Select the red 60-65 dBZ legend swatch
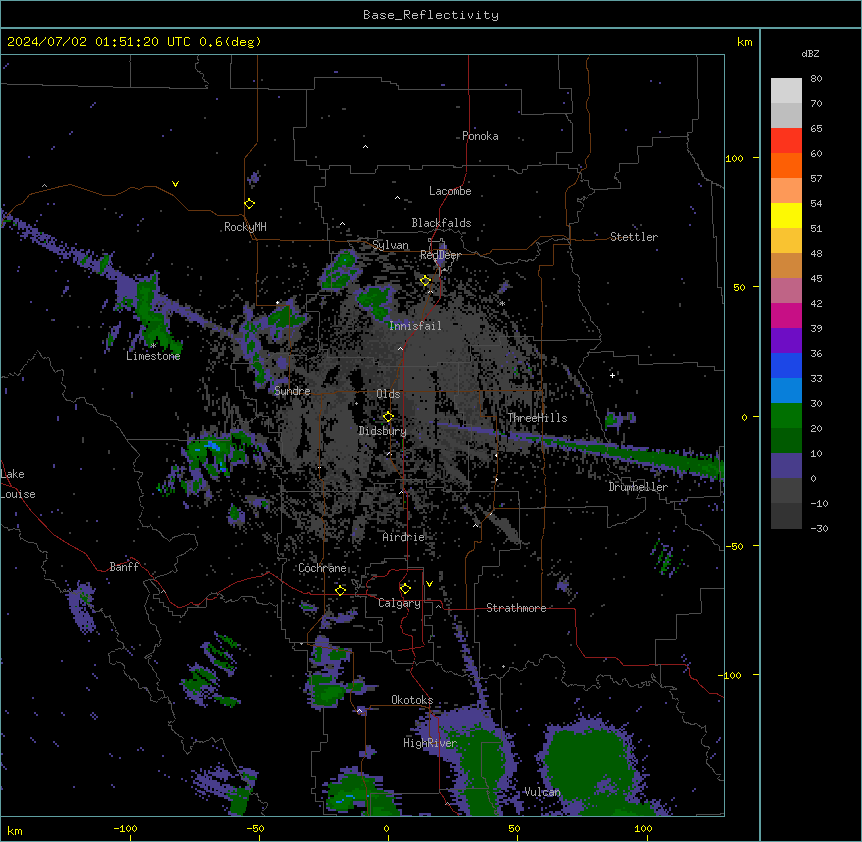This screenshot has width=862, height=842. coord(786,140)
